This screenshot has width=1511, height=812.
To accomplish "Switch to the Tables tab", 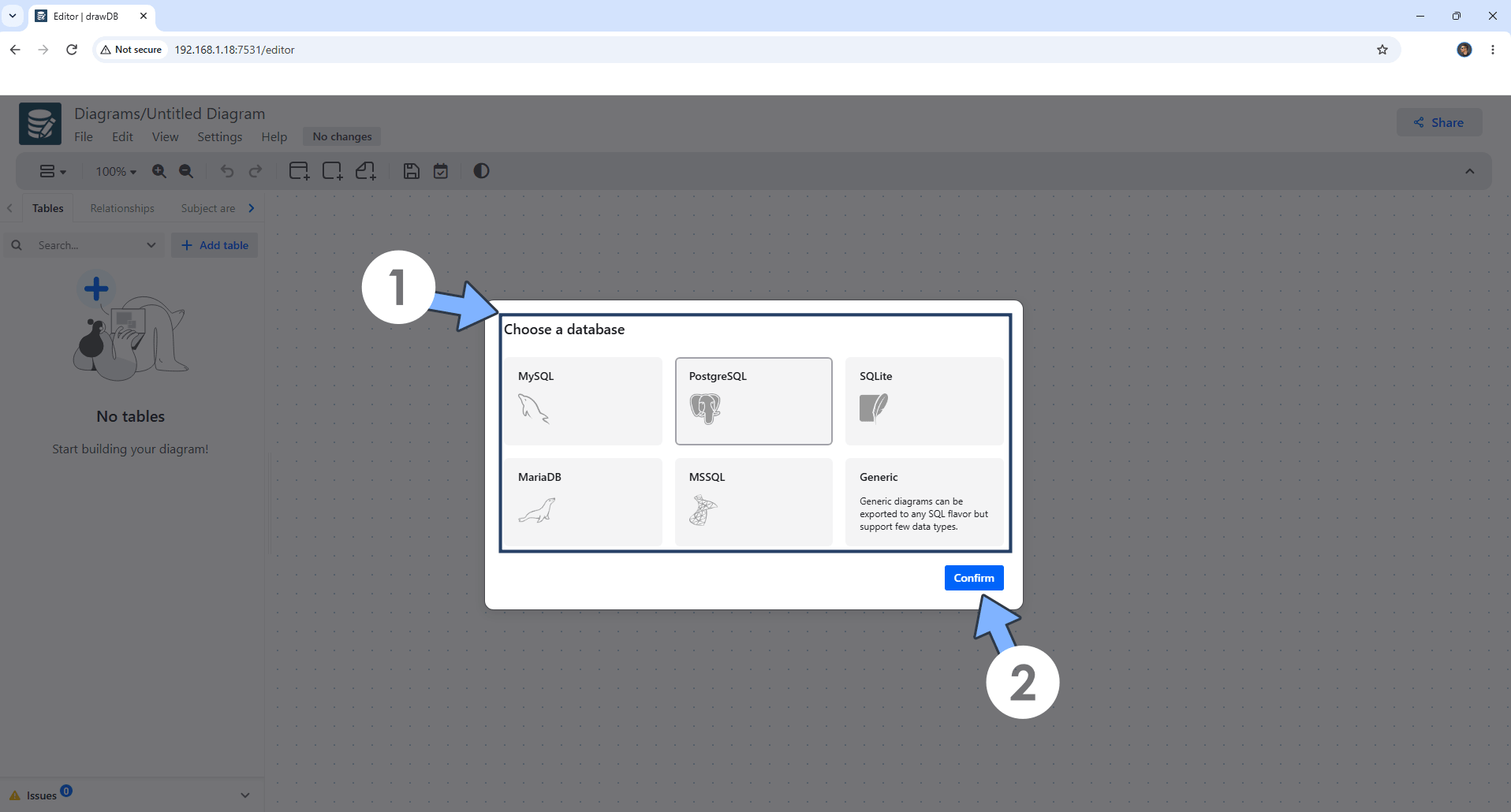I will [x=48, y=208].
